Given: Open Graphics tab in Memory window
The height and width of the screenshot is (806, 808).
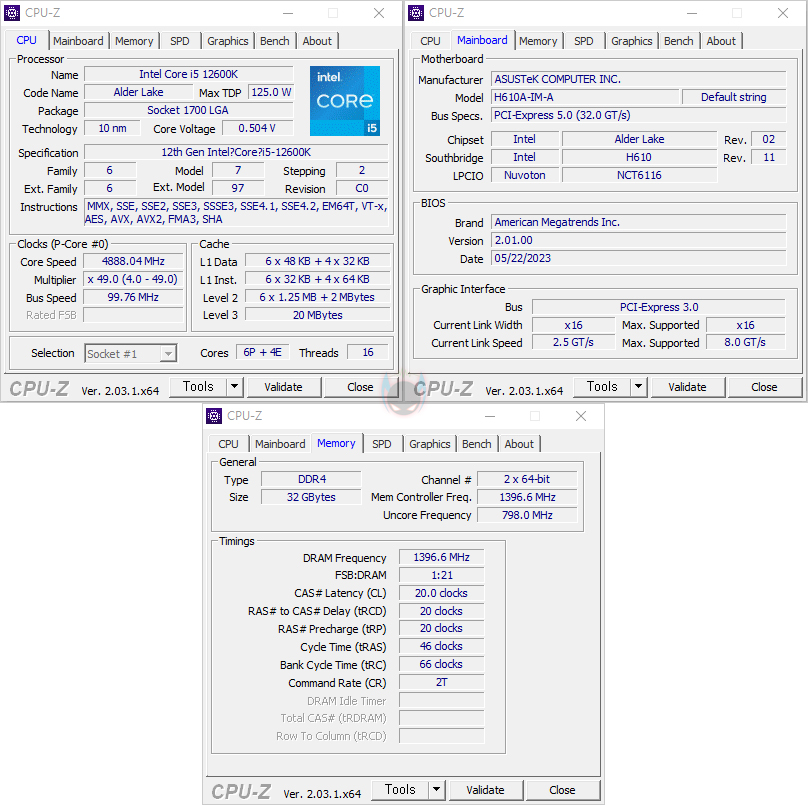Looking at the screenshot, I should click(x=429, y=444).
